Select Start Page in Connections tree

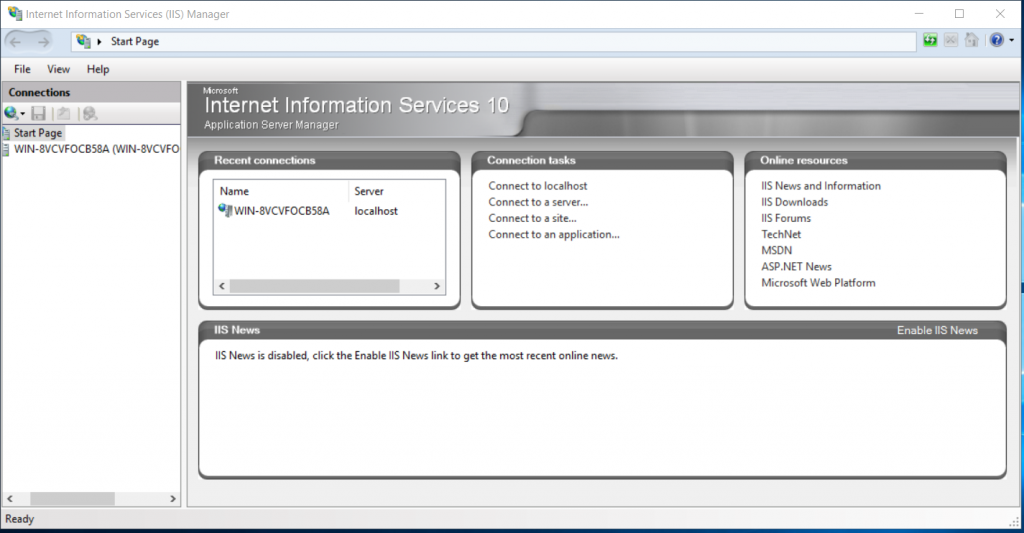tap(38, 133)
